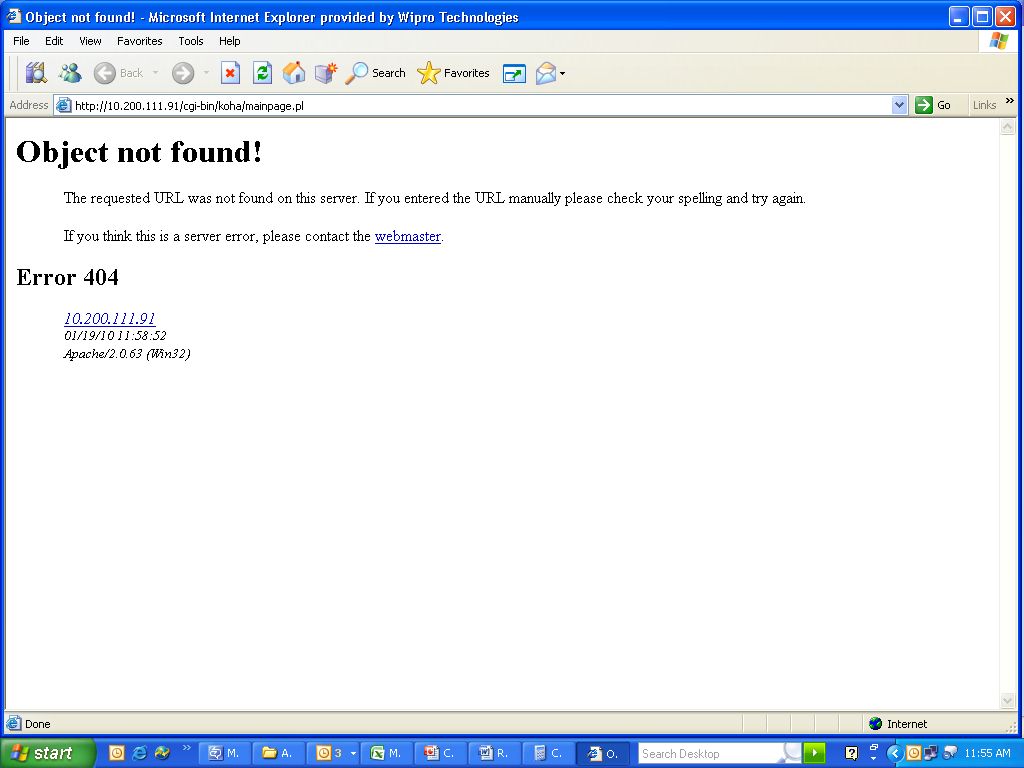The image size is (1024, 768).
Task: Expand the Links toolbar chevron
Action: (x=1009, y=101)
